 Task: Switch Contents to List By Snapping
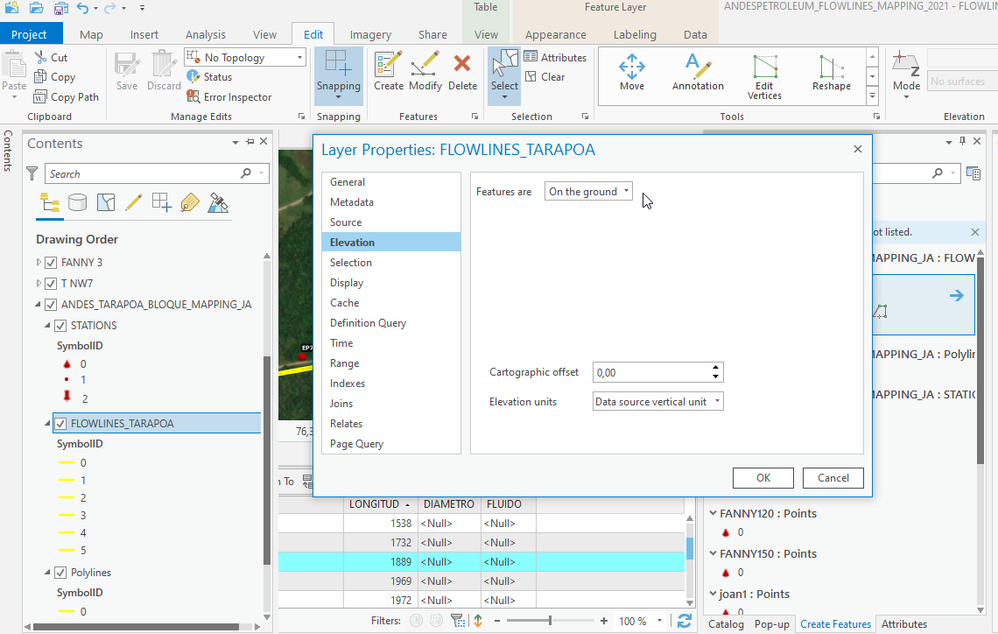point(162,203)
